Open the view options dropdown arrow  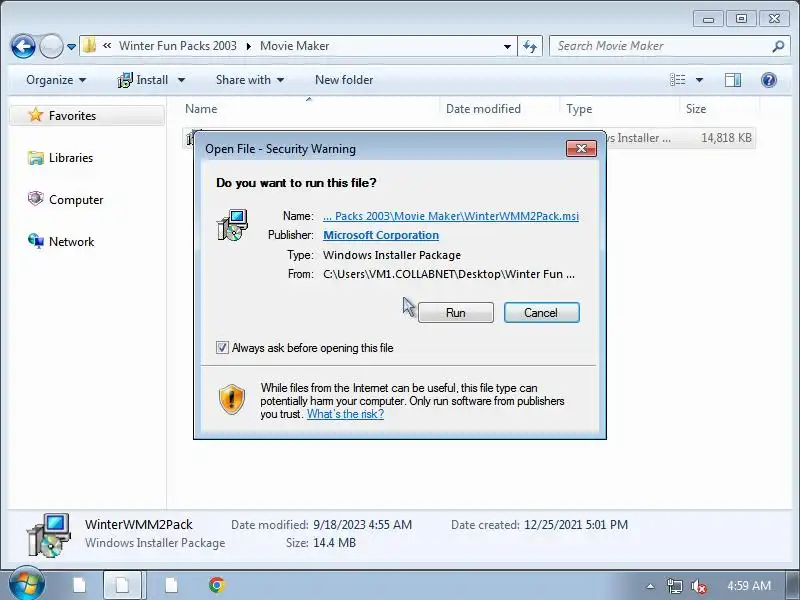tap(699, 80)
